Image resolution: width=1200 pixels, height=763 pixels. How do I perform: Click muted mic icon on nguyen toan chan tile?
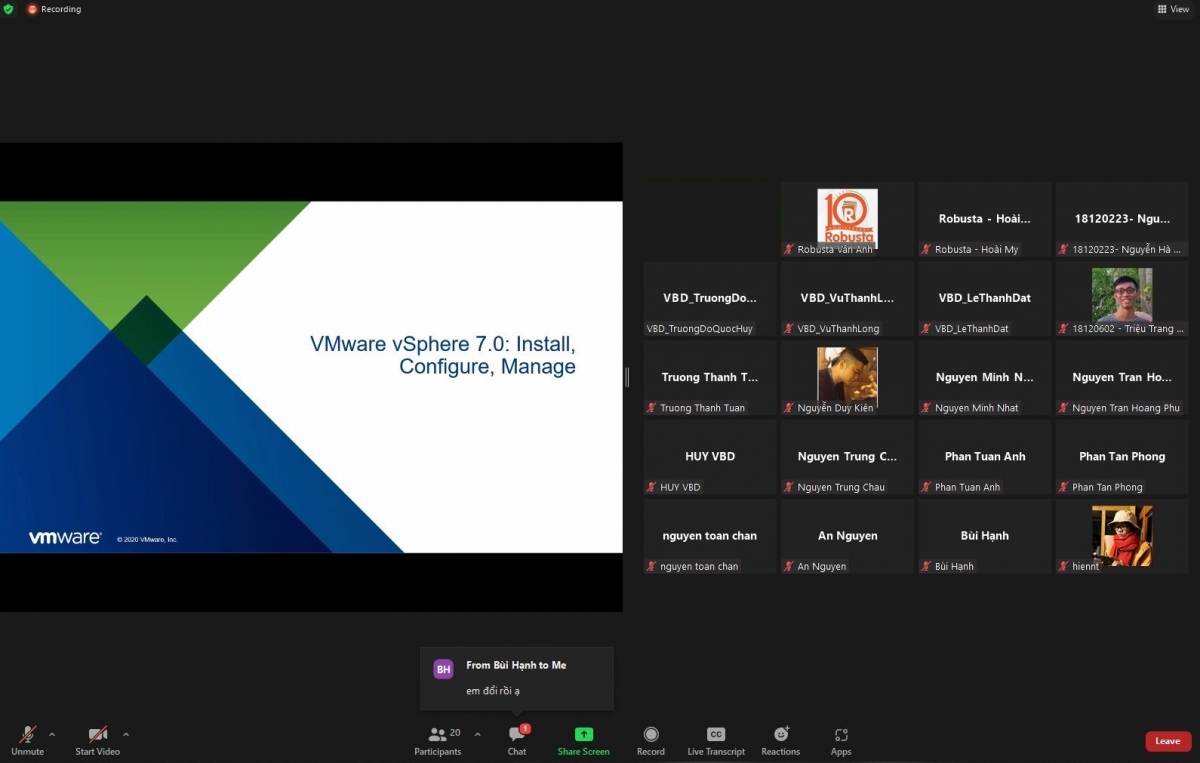[x=652, y=566]
